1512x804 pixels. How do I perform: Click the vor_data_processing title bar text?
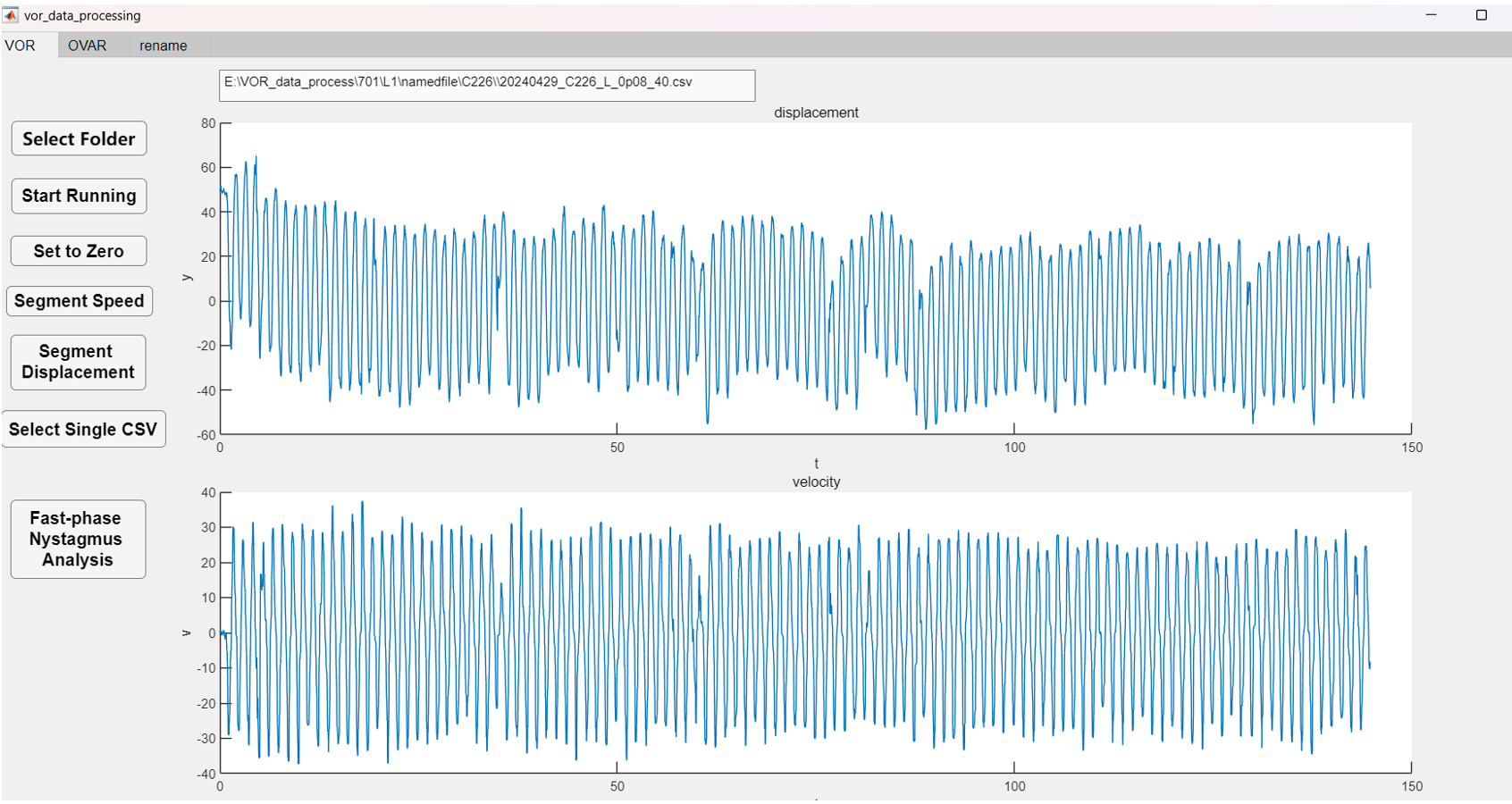pos(82,15)
